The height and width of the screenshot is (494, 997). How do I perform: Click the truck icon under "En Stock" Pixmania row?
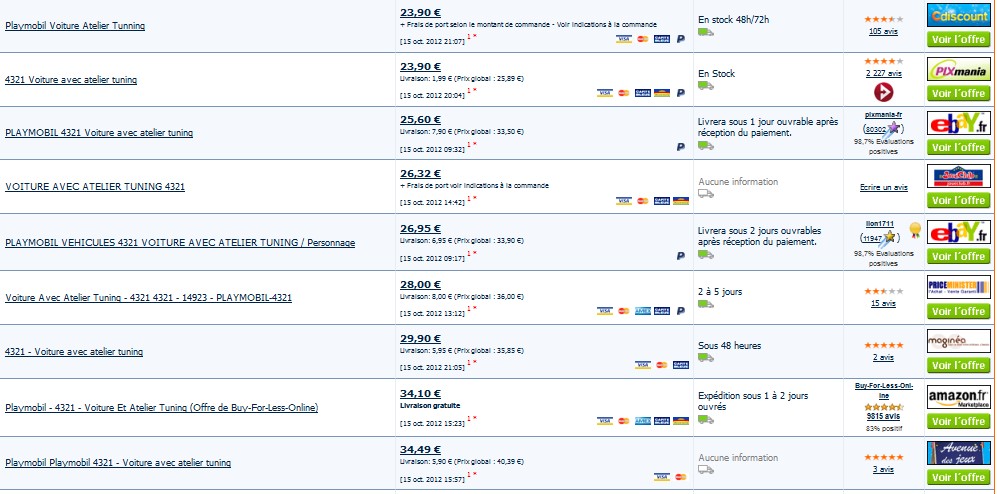[x=705, y=85]
